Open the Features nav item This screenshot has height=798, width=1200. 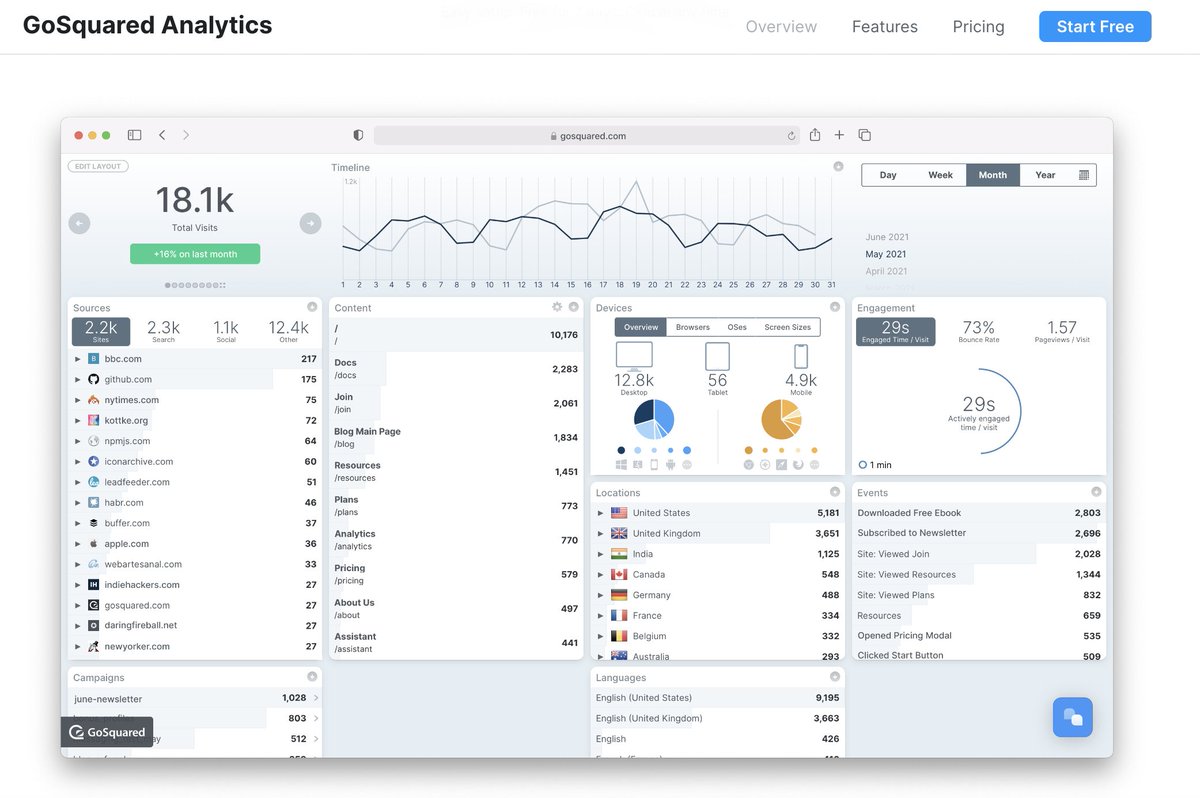coord(885,27)
